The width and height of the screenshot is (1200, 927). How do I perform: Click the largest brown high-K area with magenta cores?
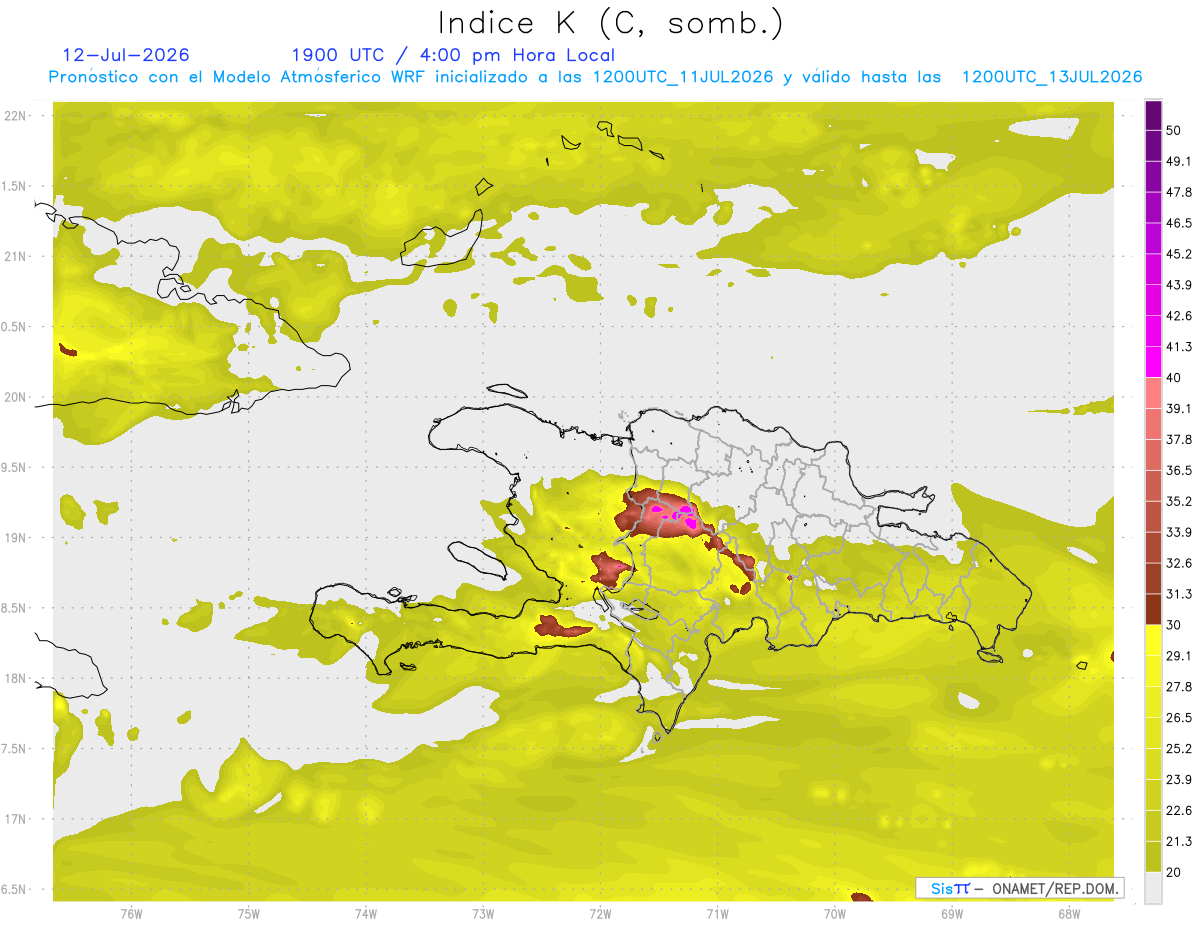[x=663, y=513]
